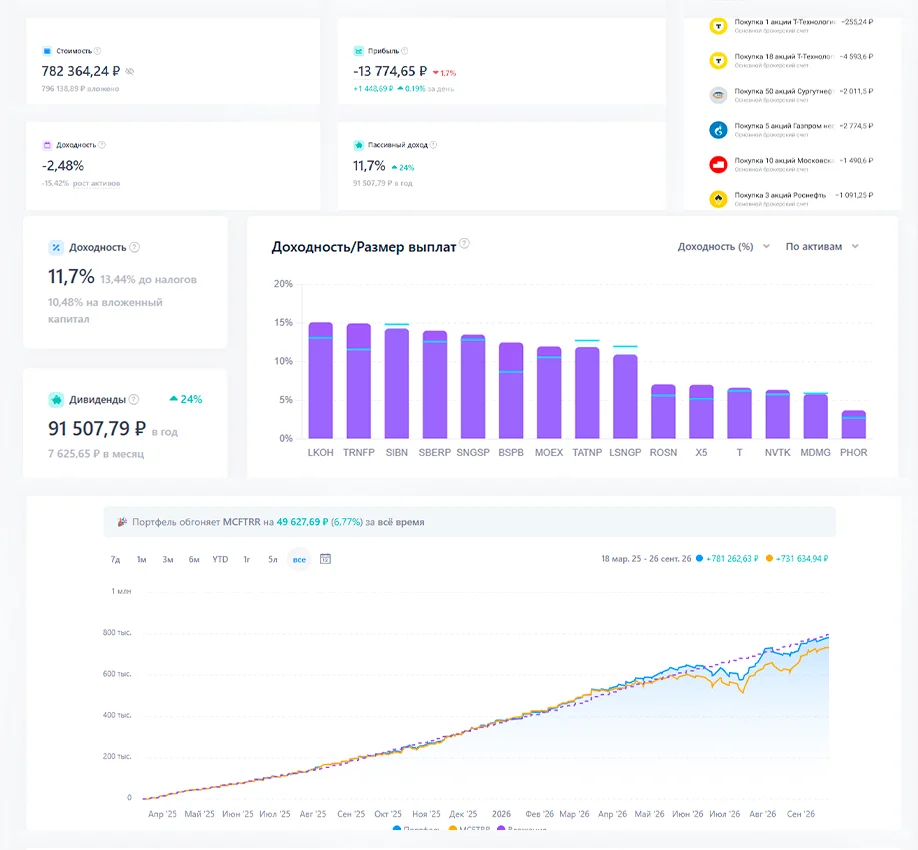Open the help icon beside Доходность/Размер выплат
Image resolution: width=918 pixels, height=850 pixels.
tap(464, 243)
